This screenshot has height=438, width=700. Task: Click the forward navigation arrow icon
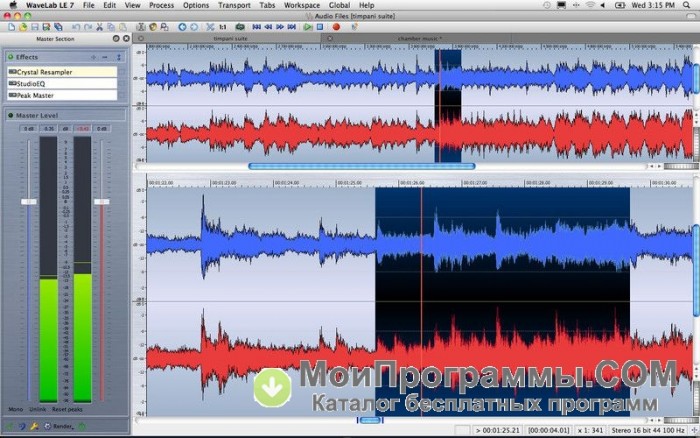pyautogui.click(x=194, y=27)
